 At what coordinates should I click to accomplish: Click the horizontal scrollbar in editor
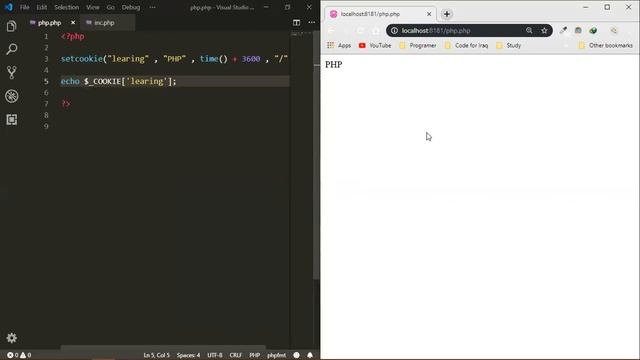tap(163, 348)
